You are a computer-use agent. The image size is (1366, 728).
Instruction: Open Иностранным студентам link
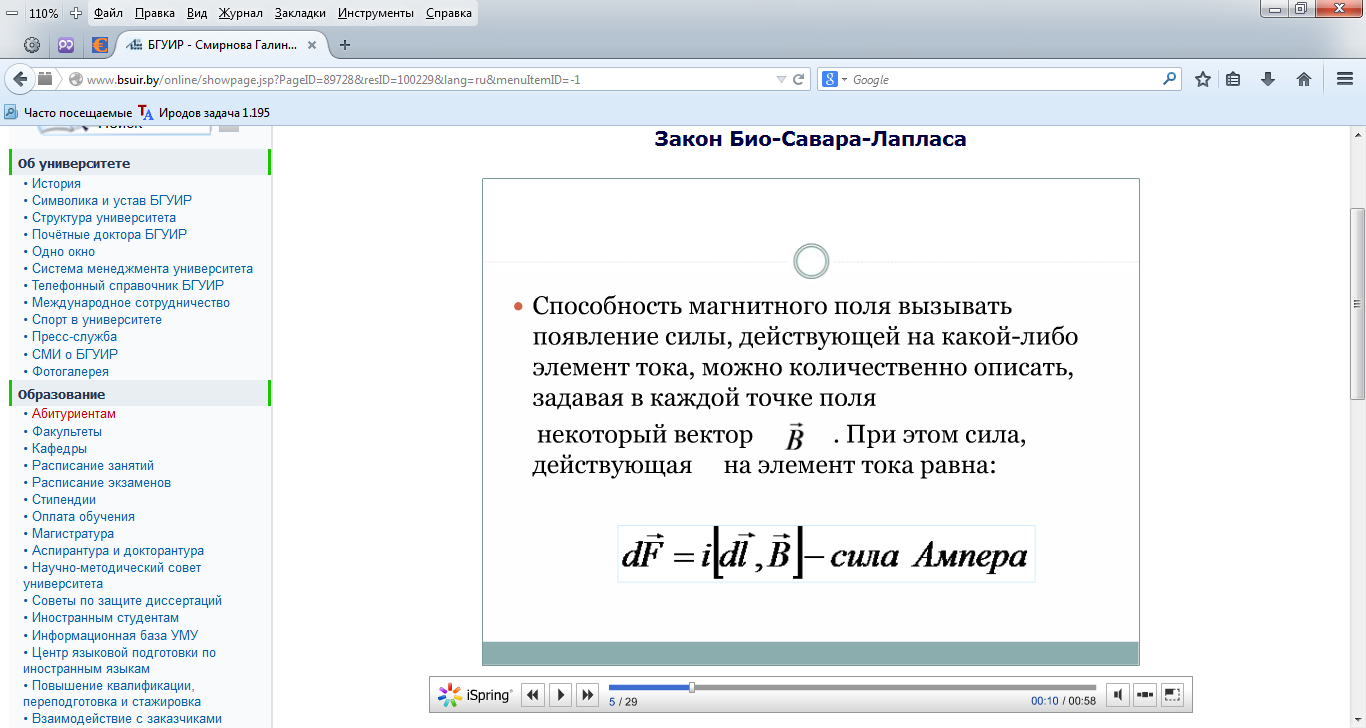click(x=105, y=618)
